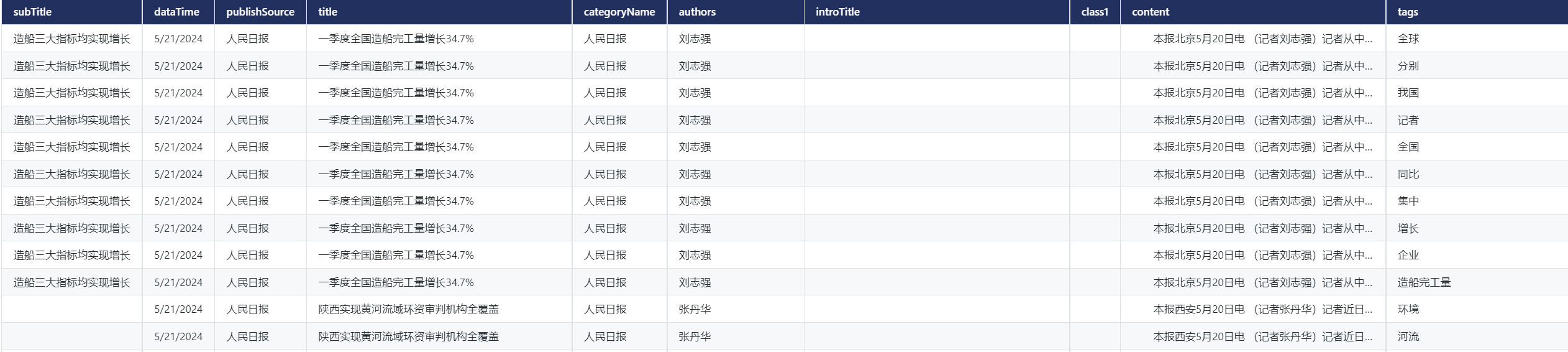Viewport: 1568px width, 352px height.
Task: Select the 我国 tag cell
Action: coord(1408,93)
